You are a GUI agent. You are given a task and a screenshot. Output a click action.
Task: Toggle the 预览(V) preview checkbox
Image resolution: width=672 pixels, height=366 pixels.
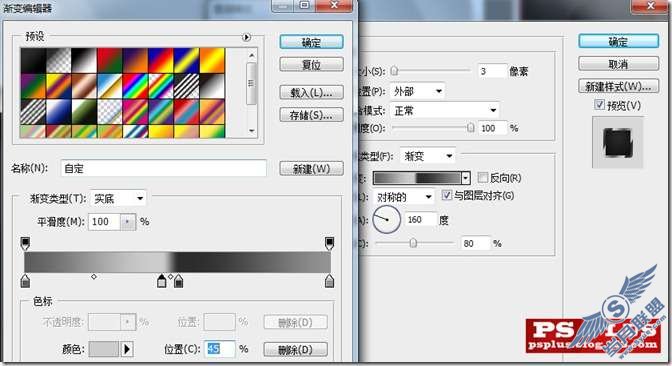tap(600, 104)
